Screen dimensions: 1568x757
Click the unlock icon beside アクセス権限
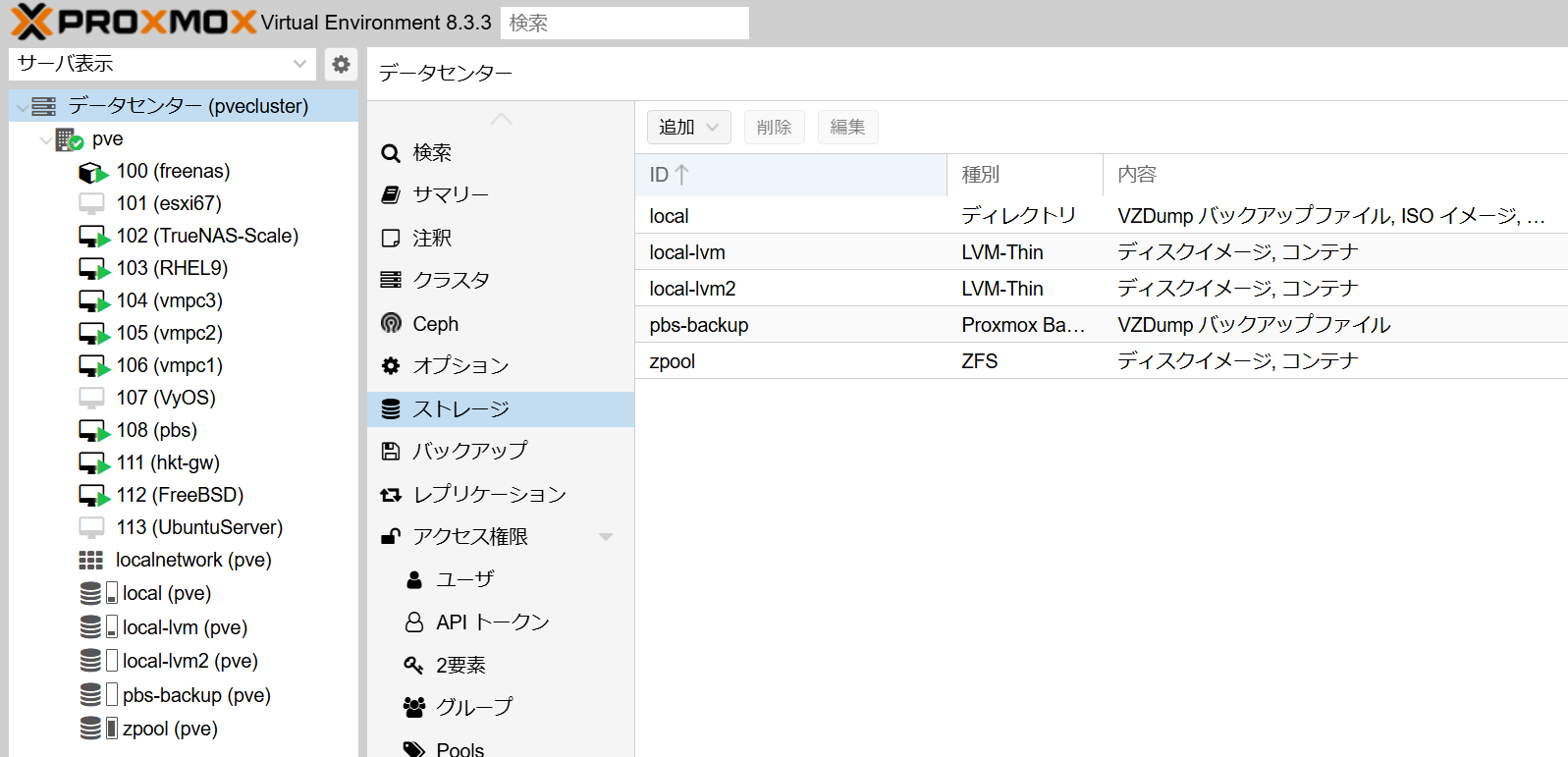[x=391, y=536]
